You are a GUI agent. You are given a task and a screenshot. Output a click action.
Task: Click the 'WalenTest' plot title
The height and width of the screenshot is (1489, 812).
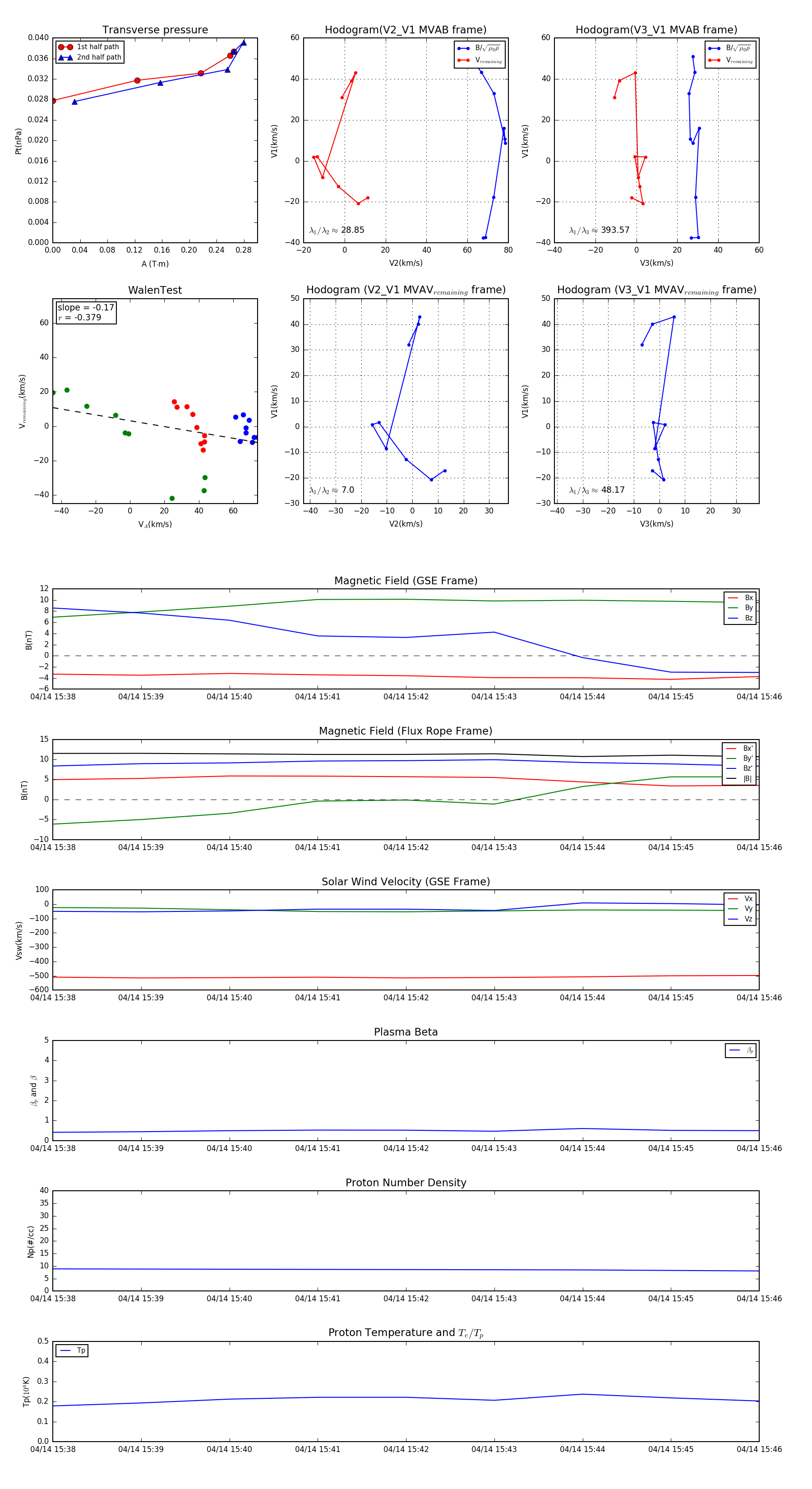[155, 290]
